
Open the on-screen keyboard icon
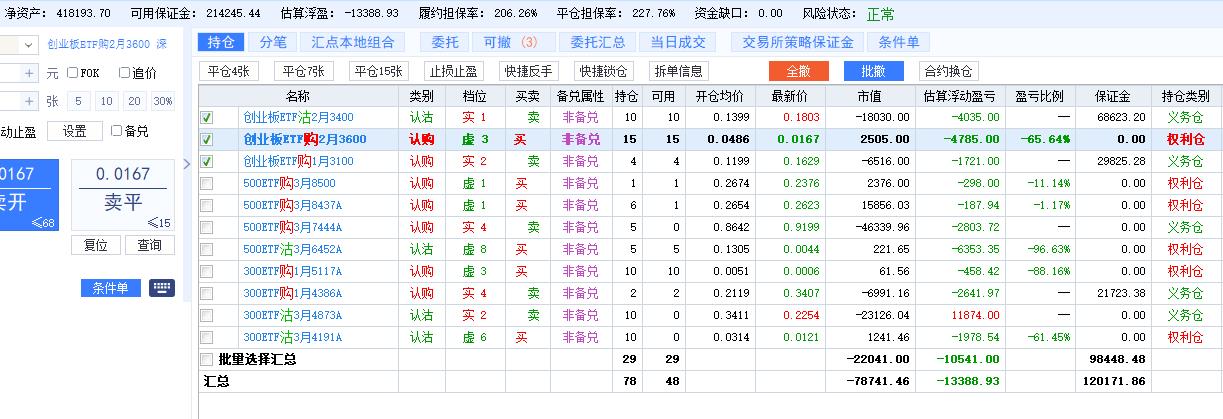(162, 288)
